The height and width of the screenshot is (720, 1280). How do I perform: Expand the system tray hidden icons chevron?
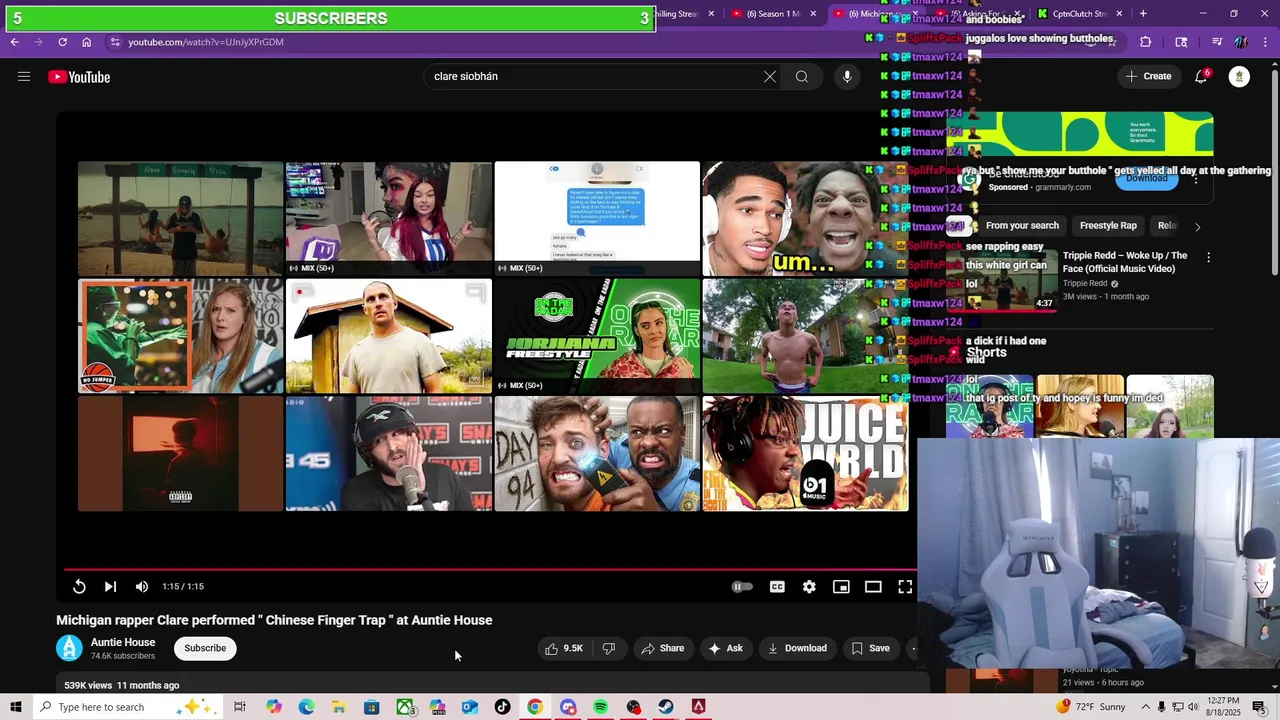pyautogui.click(x=1146, y=707)
